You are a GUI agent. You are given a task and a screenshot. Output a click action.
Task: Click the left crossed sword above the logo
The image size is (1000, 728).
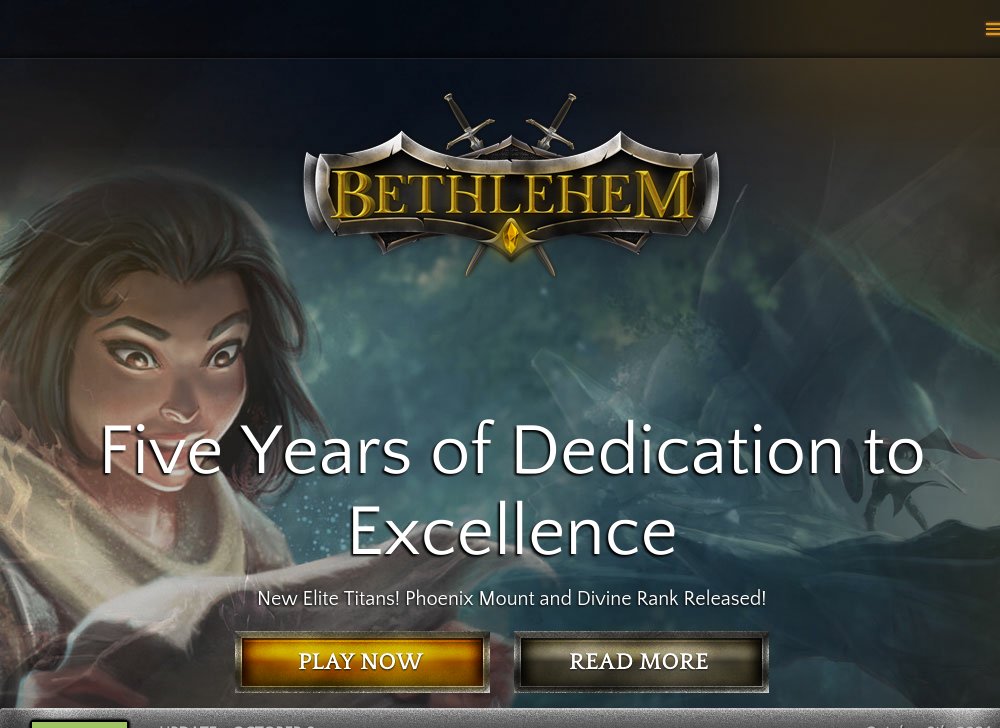[467, 121]
